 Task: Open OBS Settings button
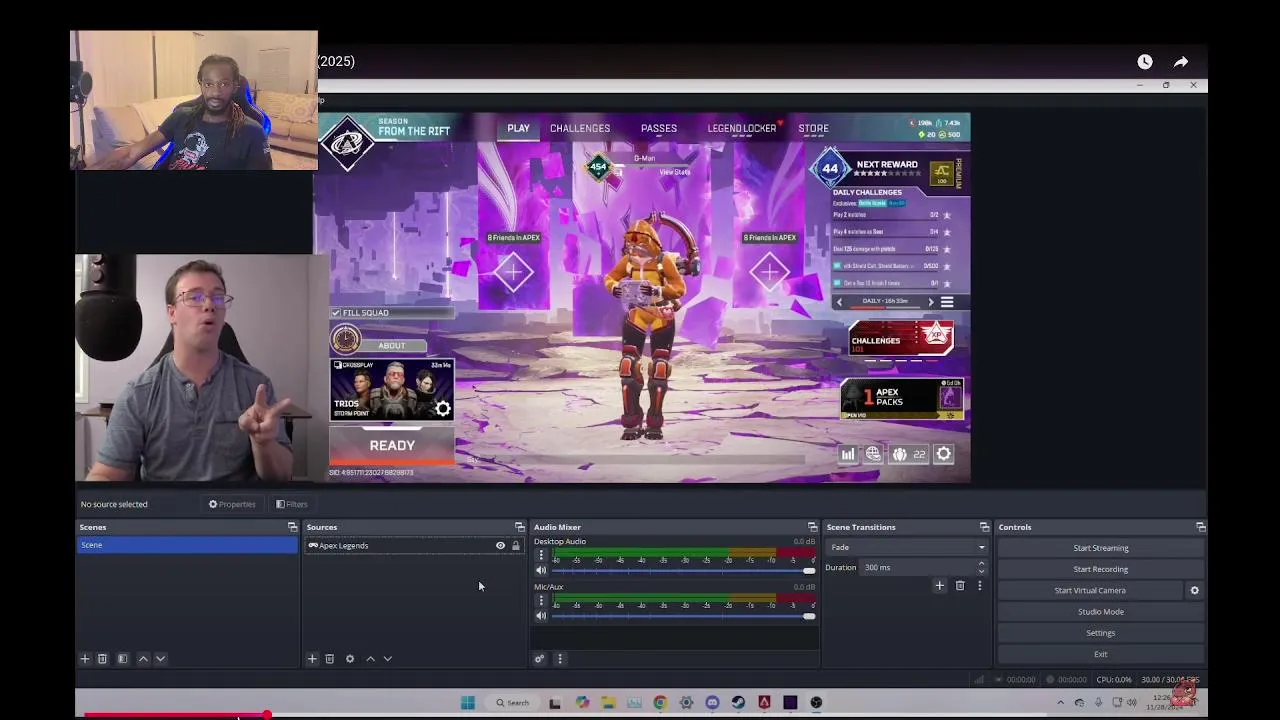1100,633
